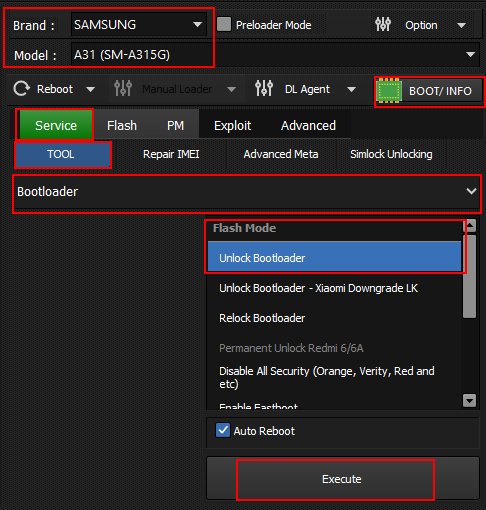This screenshot has width=486, height=510.
Task: Open the Option dropdown arrow
Action: coord(461,25)
